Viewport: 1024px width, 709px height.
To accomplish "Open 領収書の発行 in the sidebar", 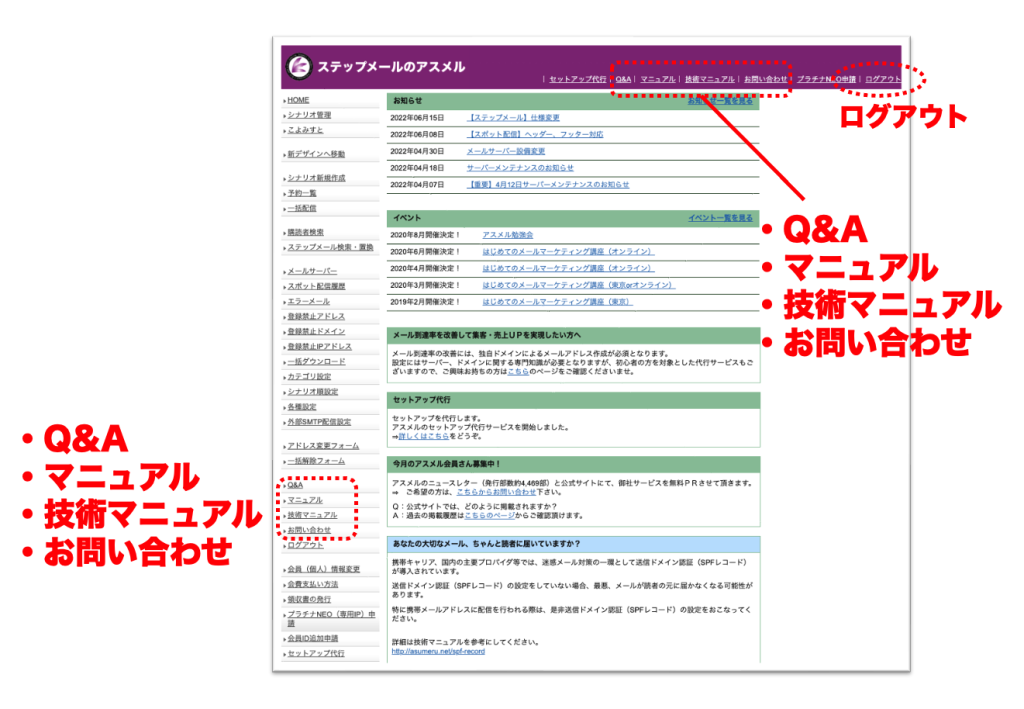I will coord(309,599).
